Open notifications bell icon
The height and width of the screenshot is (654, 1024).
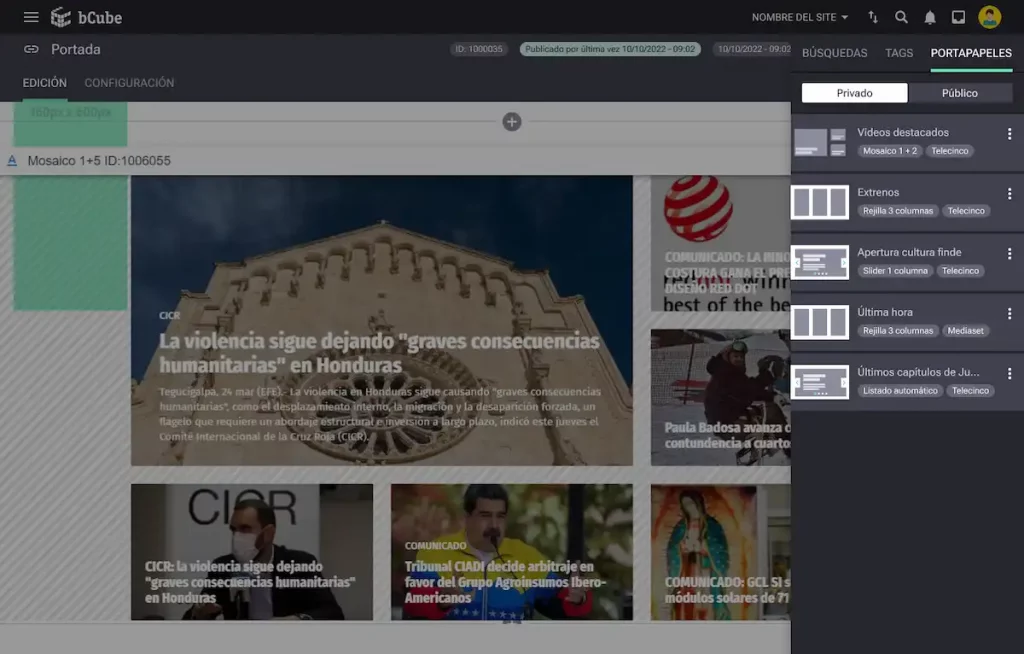point(930,17)
